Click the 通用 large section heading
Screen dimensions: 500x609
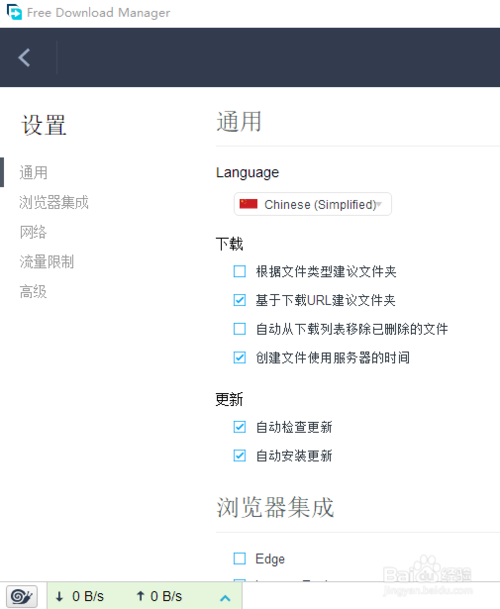tap(239, 121)
